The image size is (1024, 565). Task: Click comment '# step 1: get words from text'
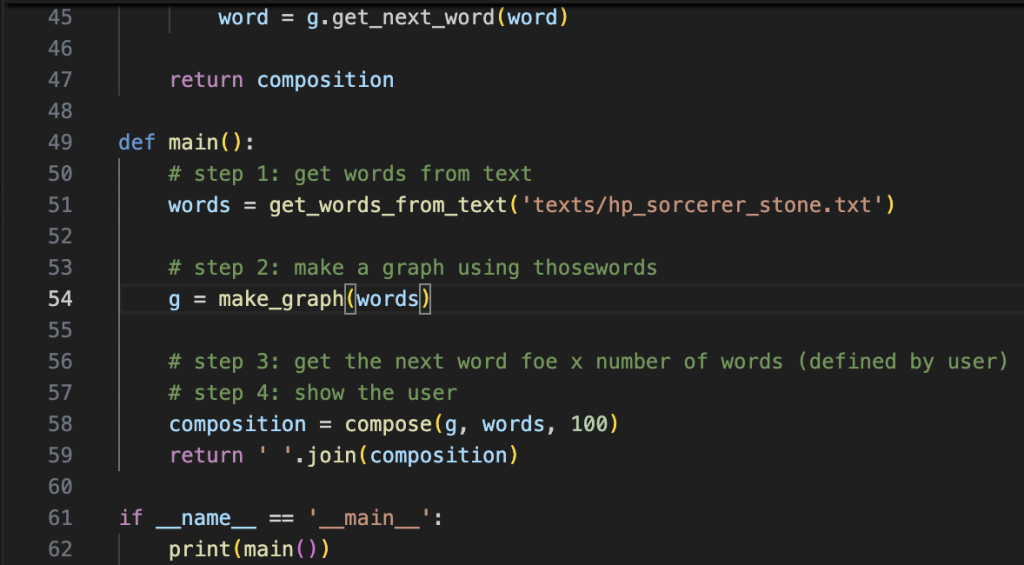350,174
